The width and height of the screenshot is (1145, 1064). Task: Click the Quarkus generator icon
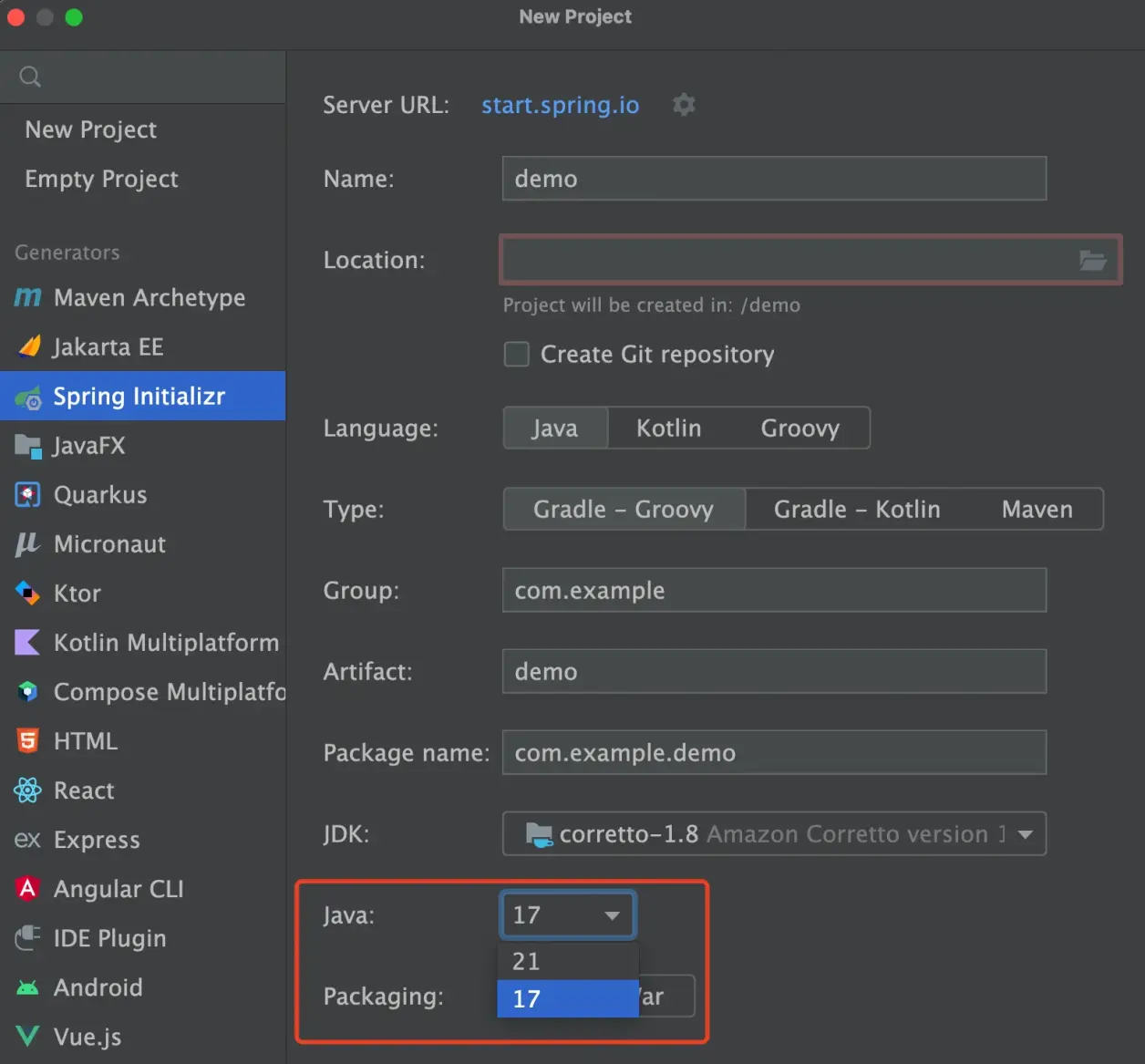tap(28, 495)
